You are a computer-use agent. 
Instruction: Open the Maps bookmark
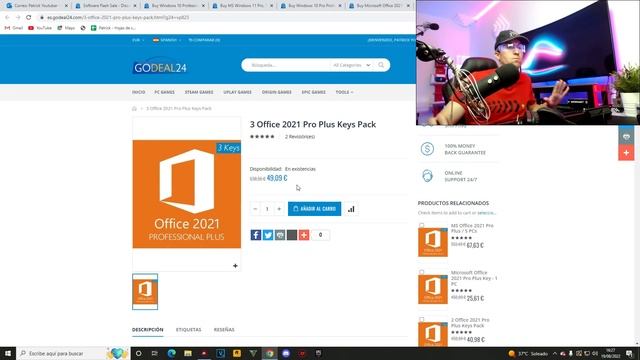[66, 28]
